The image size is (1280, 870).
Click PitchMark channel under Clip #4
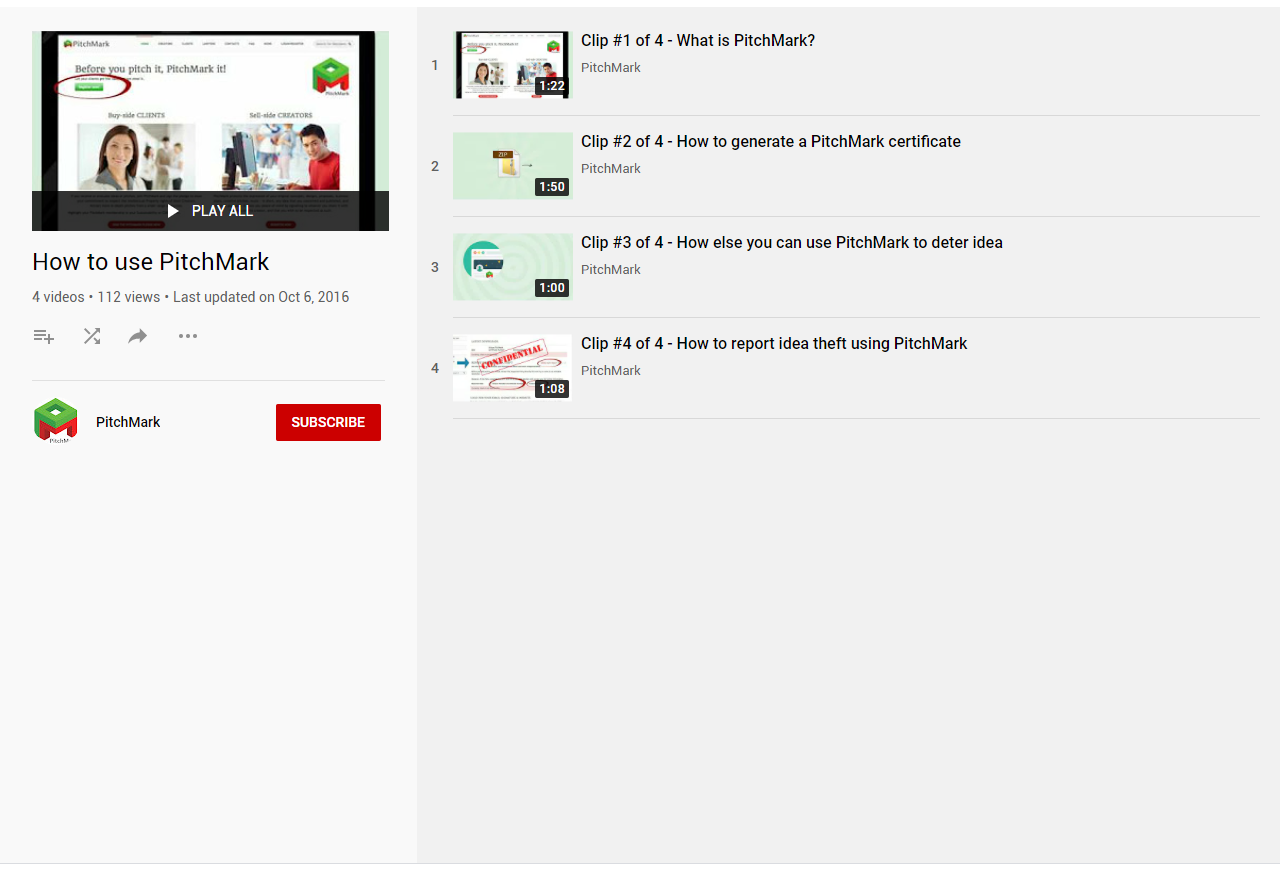pyautogui.click(x=611, y=371)
